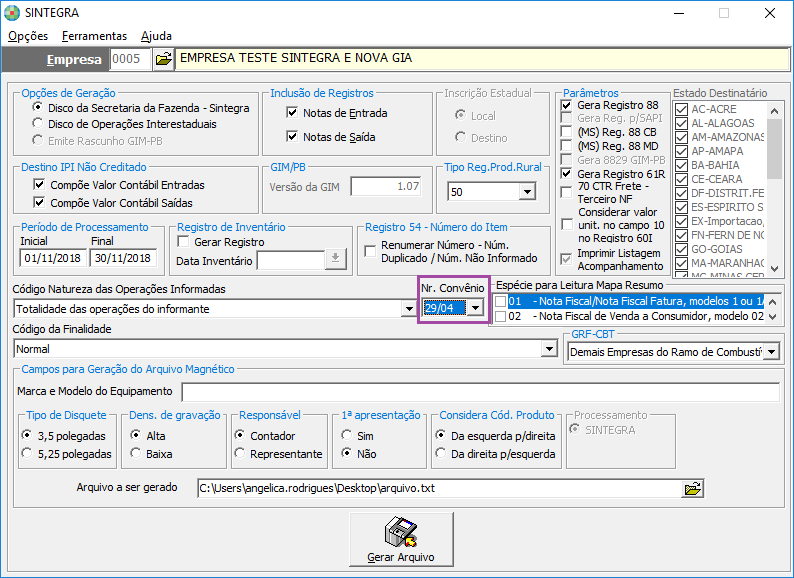Viewport: 794px width, 578px height.
Task: Enable 70 CTR Frete Terceiro NF checkbox
Action: pyautogui.click(x=567, y=192)
